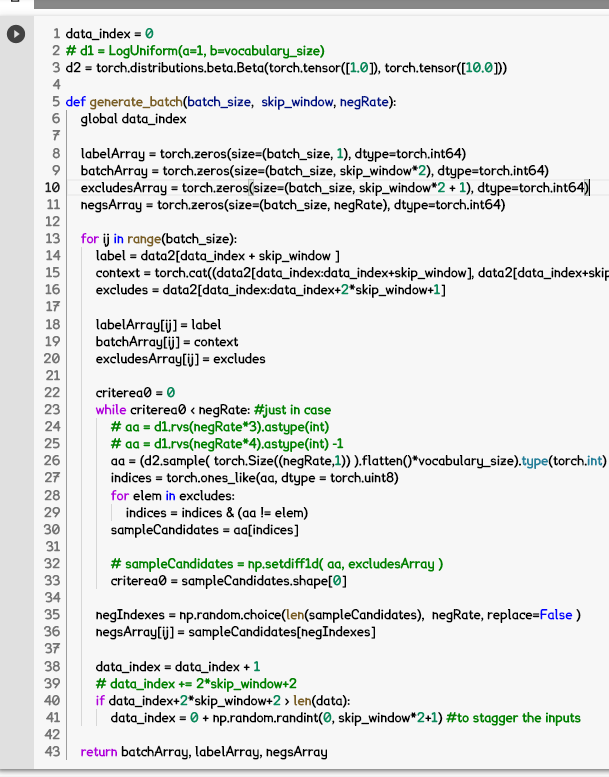Image resolution: width=609 pixels, height=777 pixels.
Task: Click the np.random.randint assignment on line 41
Action: (x=277, y=718)
